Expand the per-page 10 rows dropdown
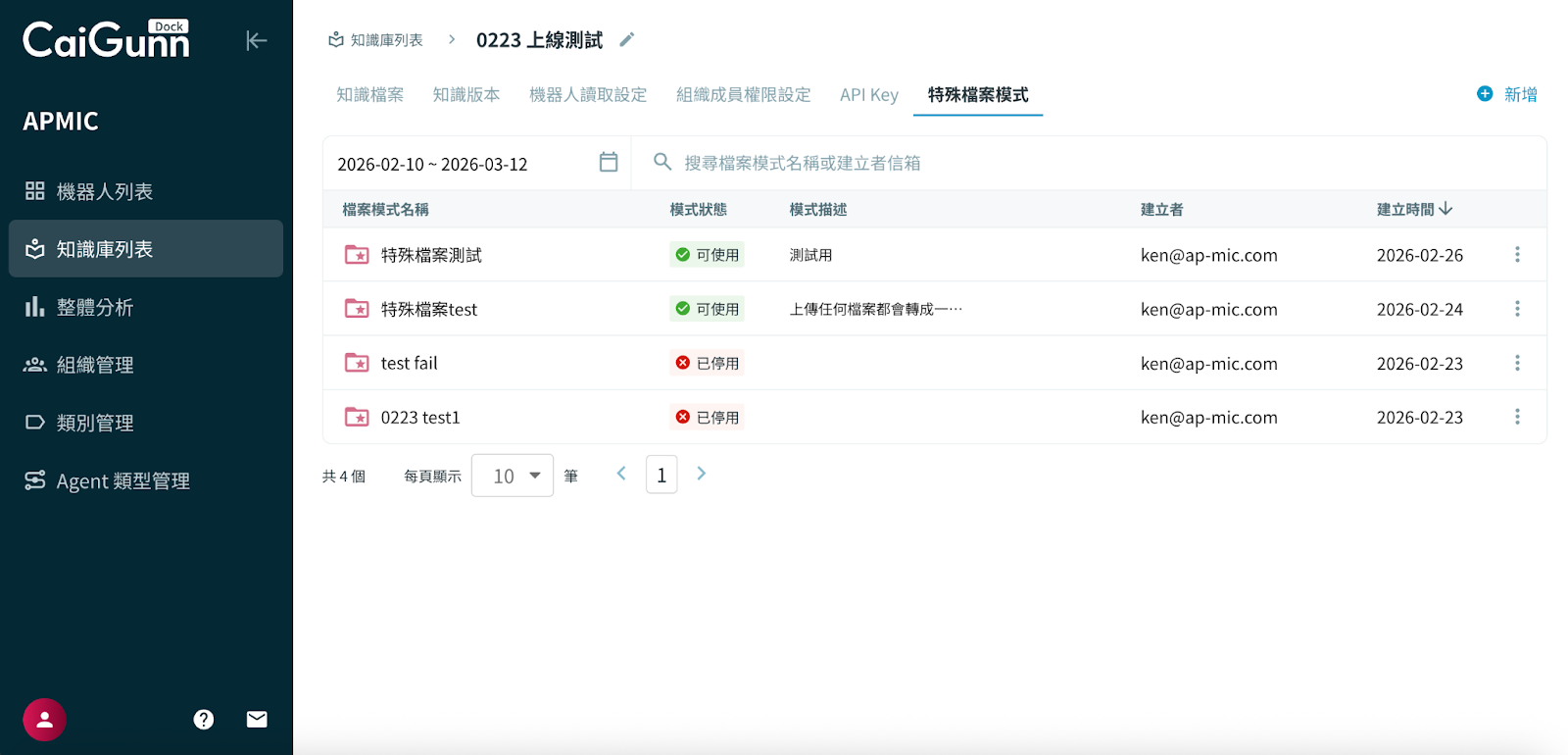 (513, 476)
